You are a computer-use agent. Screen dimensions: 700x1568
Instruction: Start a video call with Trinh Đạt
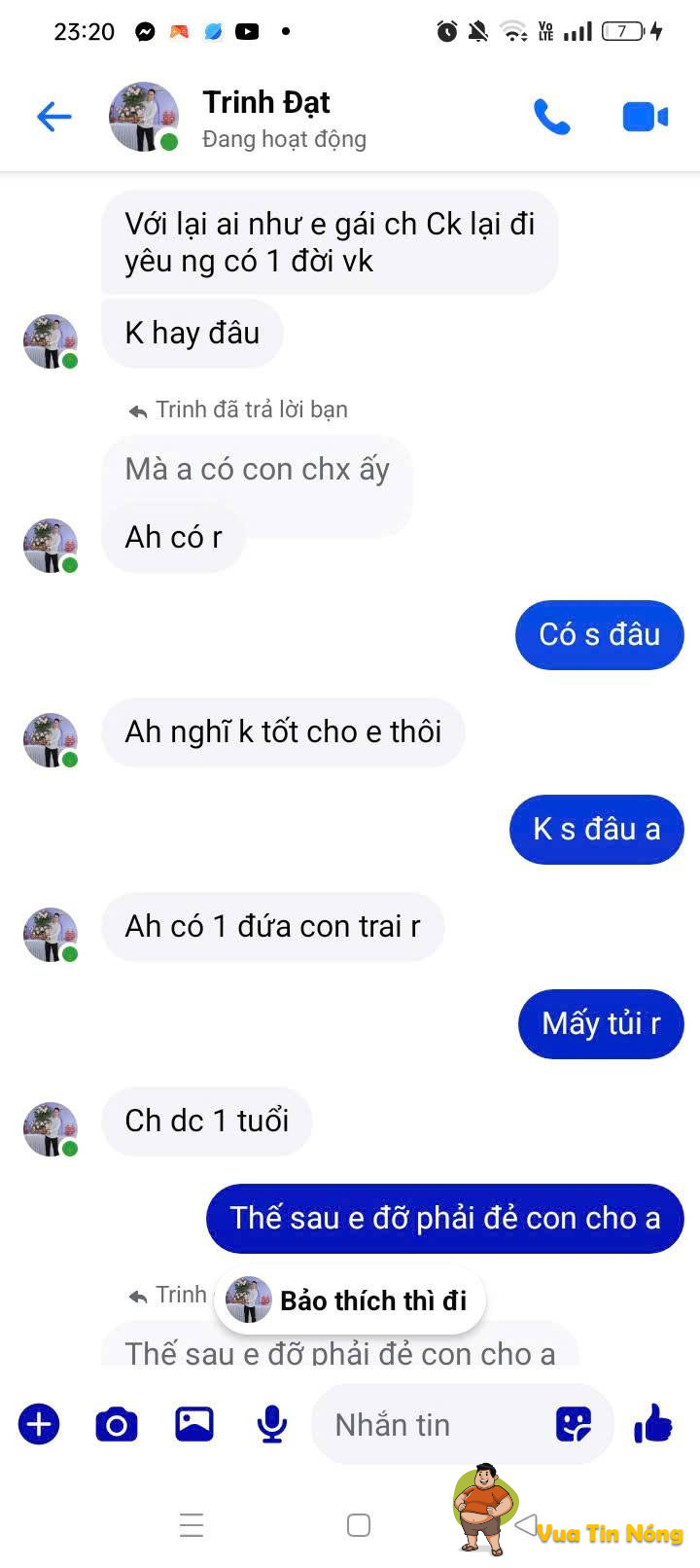tap(645, 118)
